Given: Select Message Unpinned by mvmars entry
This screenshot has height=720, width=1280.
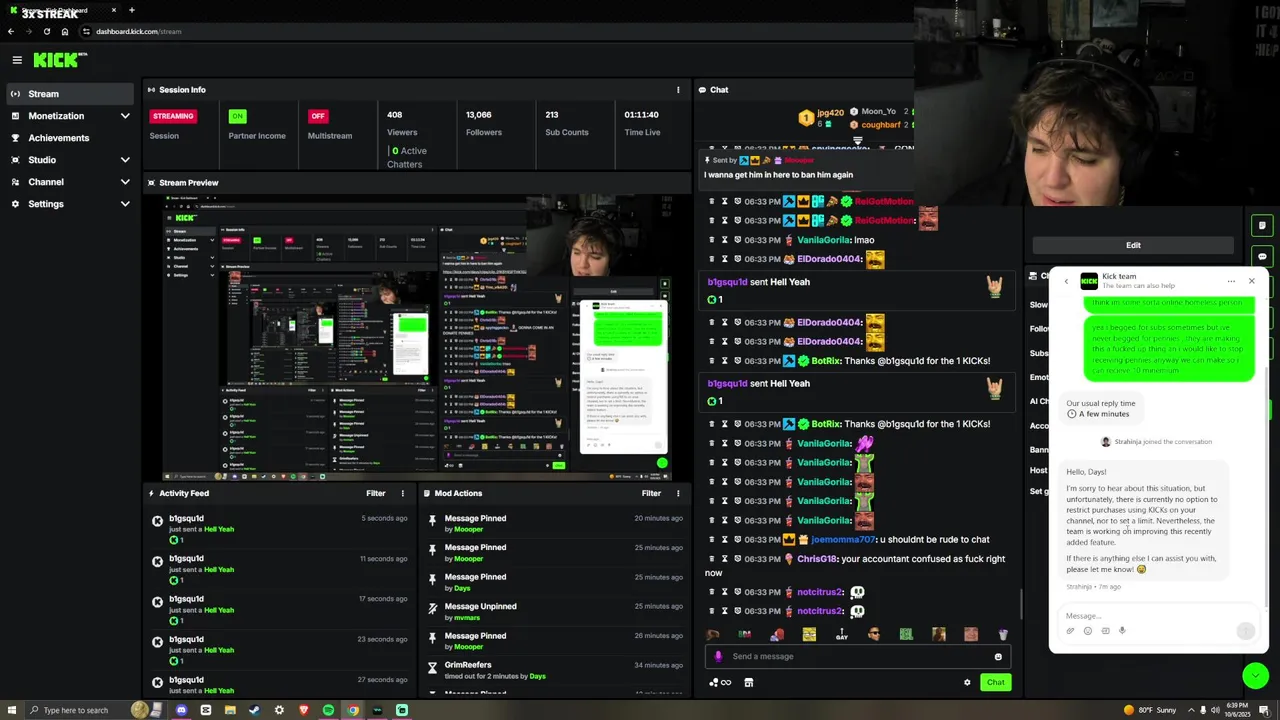Looking at the screenshot, I should pyautogui.click(x=556, y=612).
